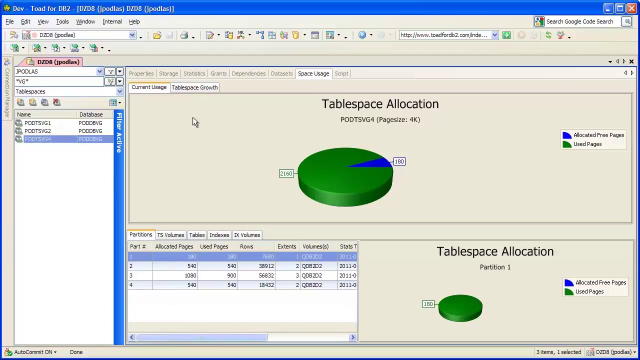Switch to the Tablespace Growth tab
The height and width of the screenshot is (360, 640).
[x=195, y=87]
